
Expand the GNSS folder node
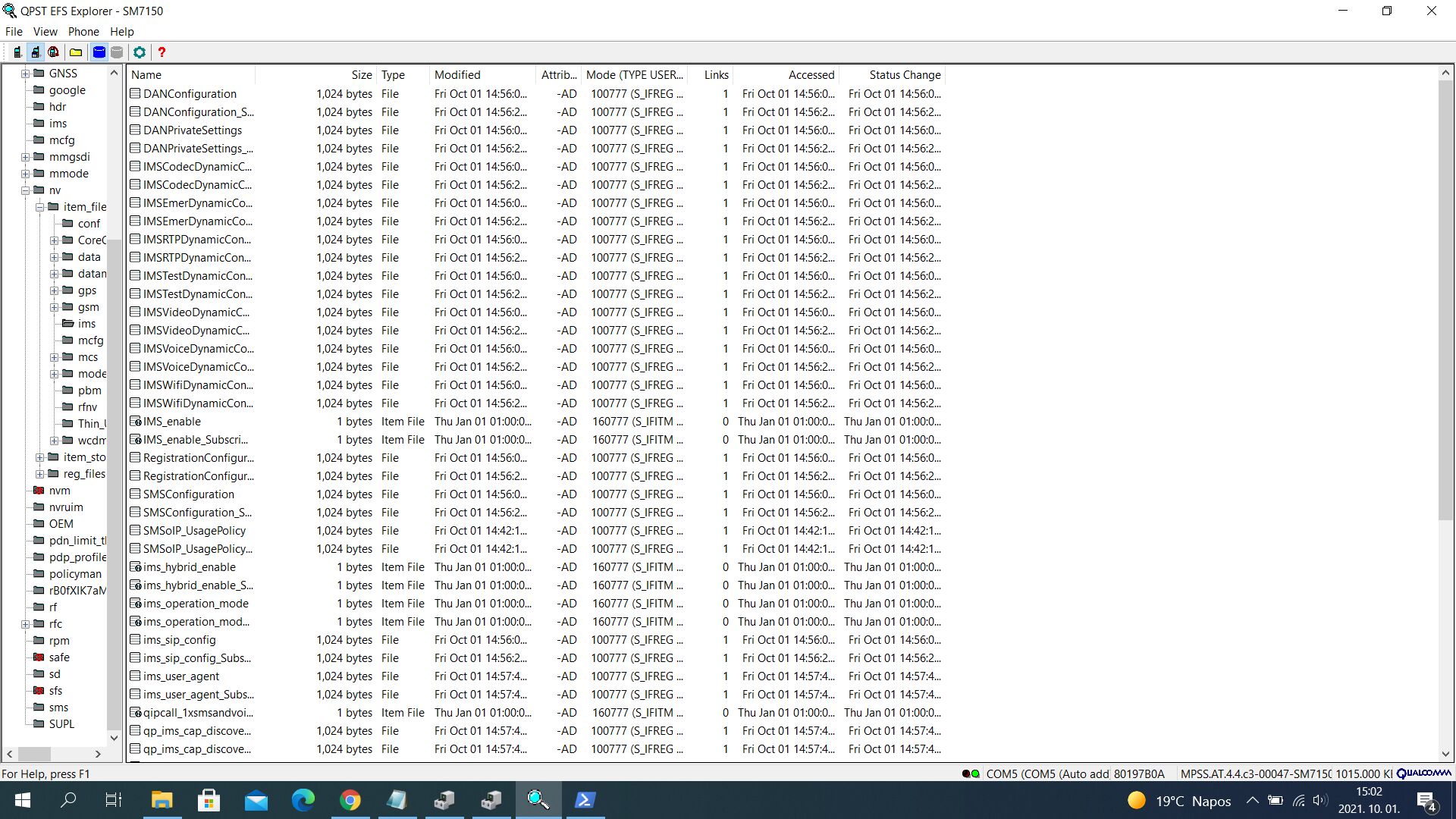click(25, 74)
